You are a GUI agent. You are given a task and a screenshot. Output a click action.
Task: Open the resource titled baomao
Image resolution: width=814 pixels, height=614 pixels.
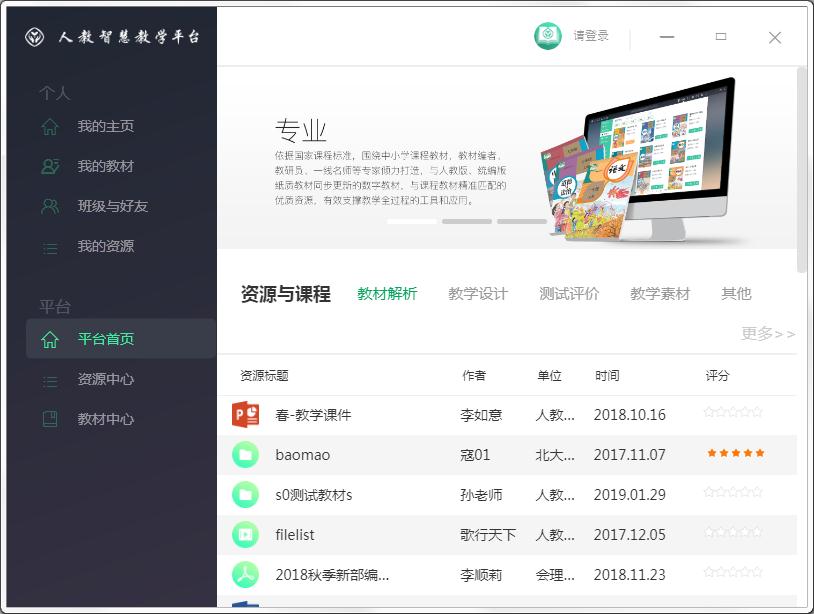(303, 455)
